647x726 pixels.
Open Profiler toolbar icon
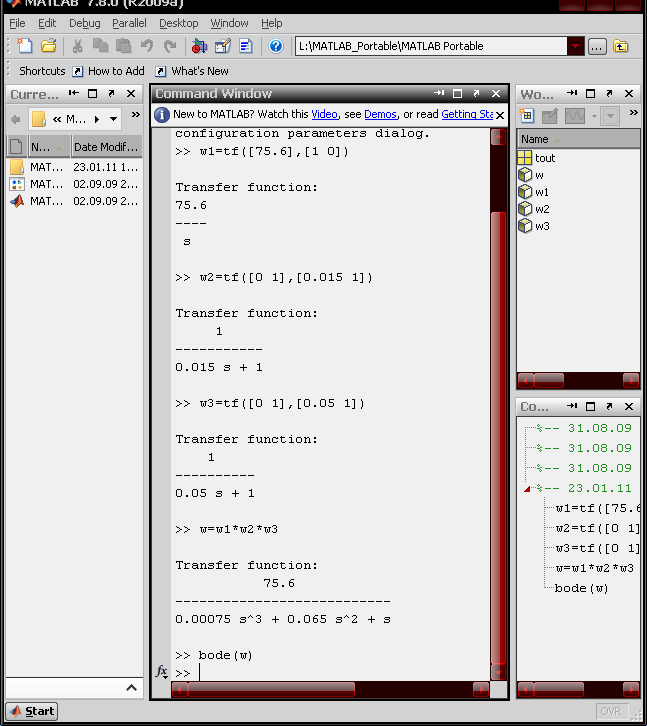tap(245, 46)
